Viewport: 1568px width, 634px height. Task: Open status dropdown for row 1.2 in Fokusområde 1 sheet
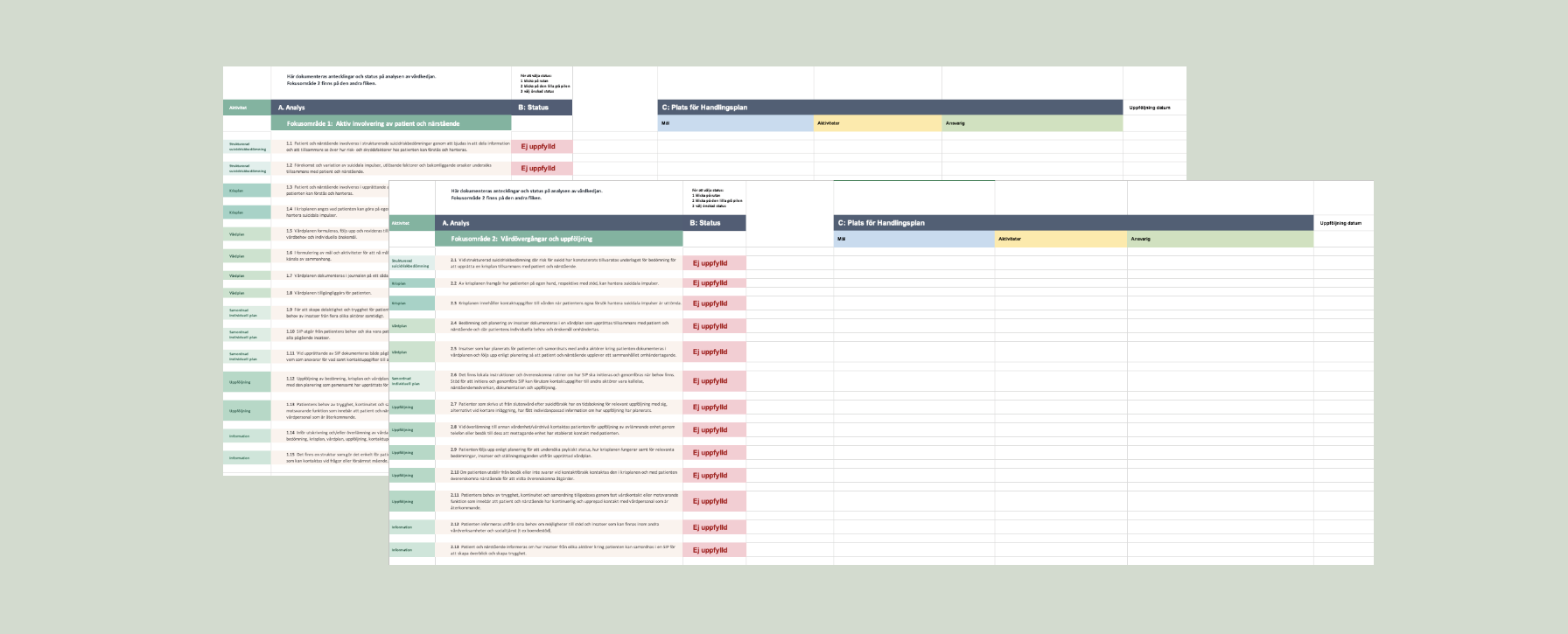click(x=542, y=168)
